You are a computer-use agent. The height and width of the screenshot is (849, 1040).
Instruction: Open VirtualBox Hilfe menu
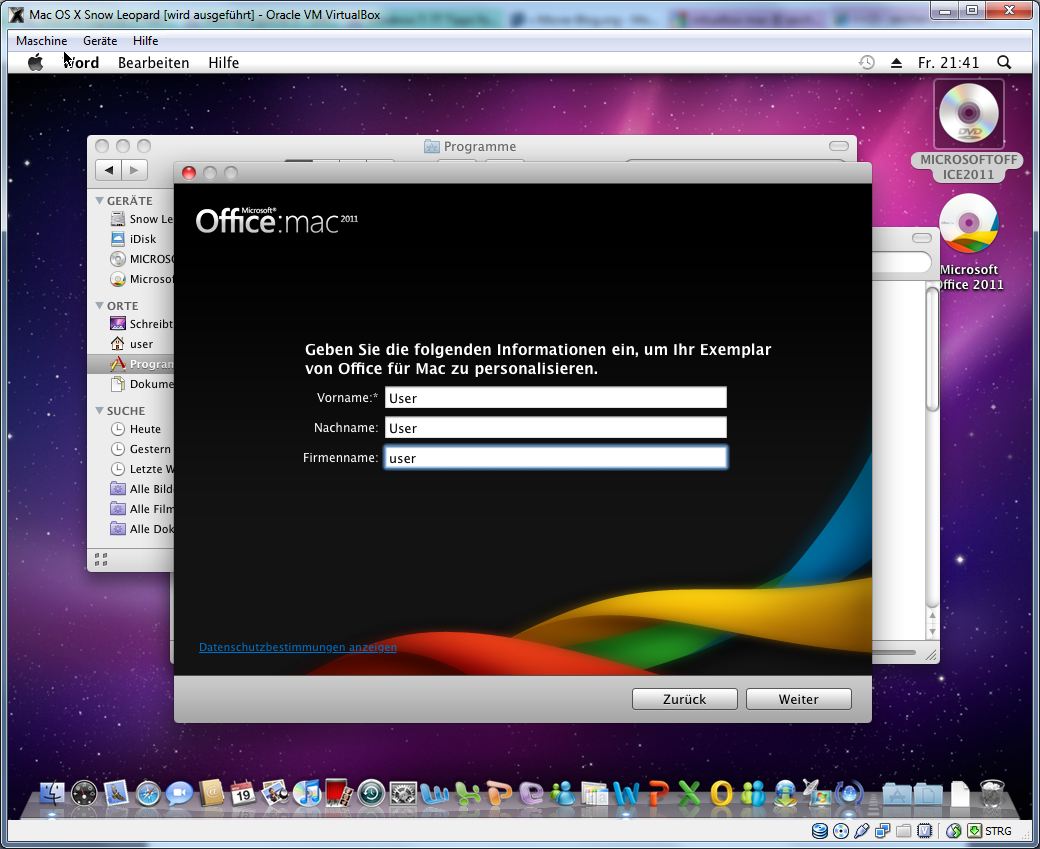pyautogui.click(x=145, y=40)
